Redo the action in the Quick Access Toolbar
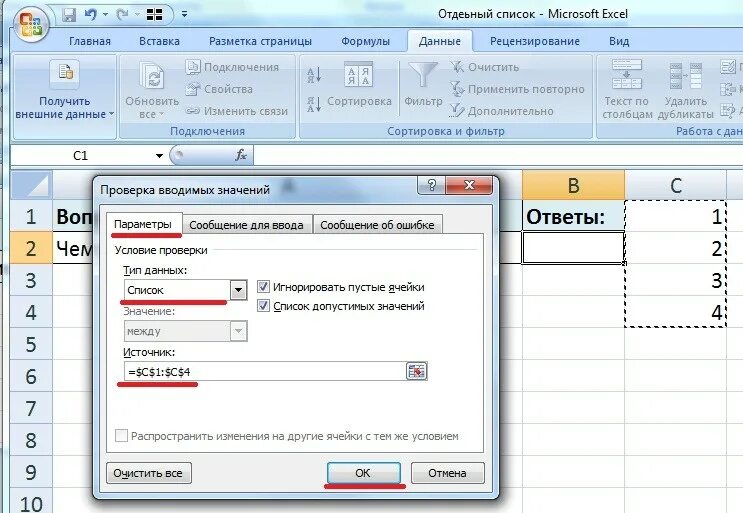 [x=122, y=15]
